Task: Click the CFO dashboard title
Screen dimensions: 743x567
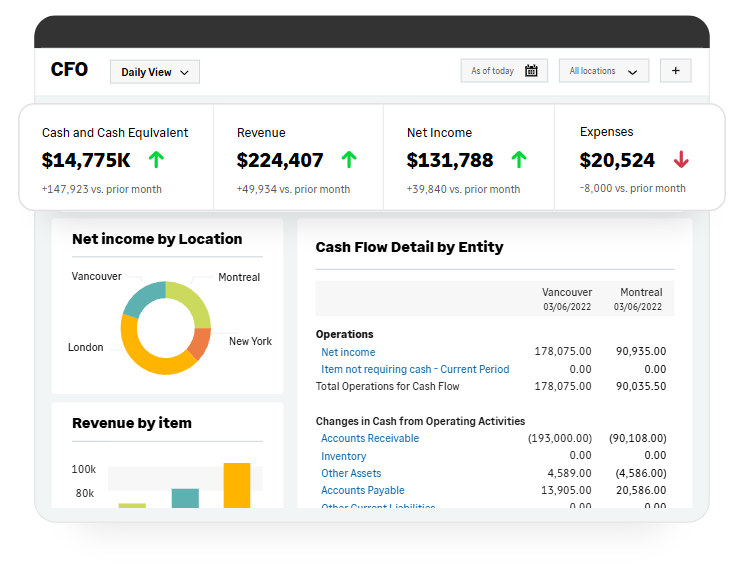Action: click(69, 69)
